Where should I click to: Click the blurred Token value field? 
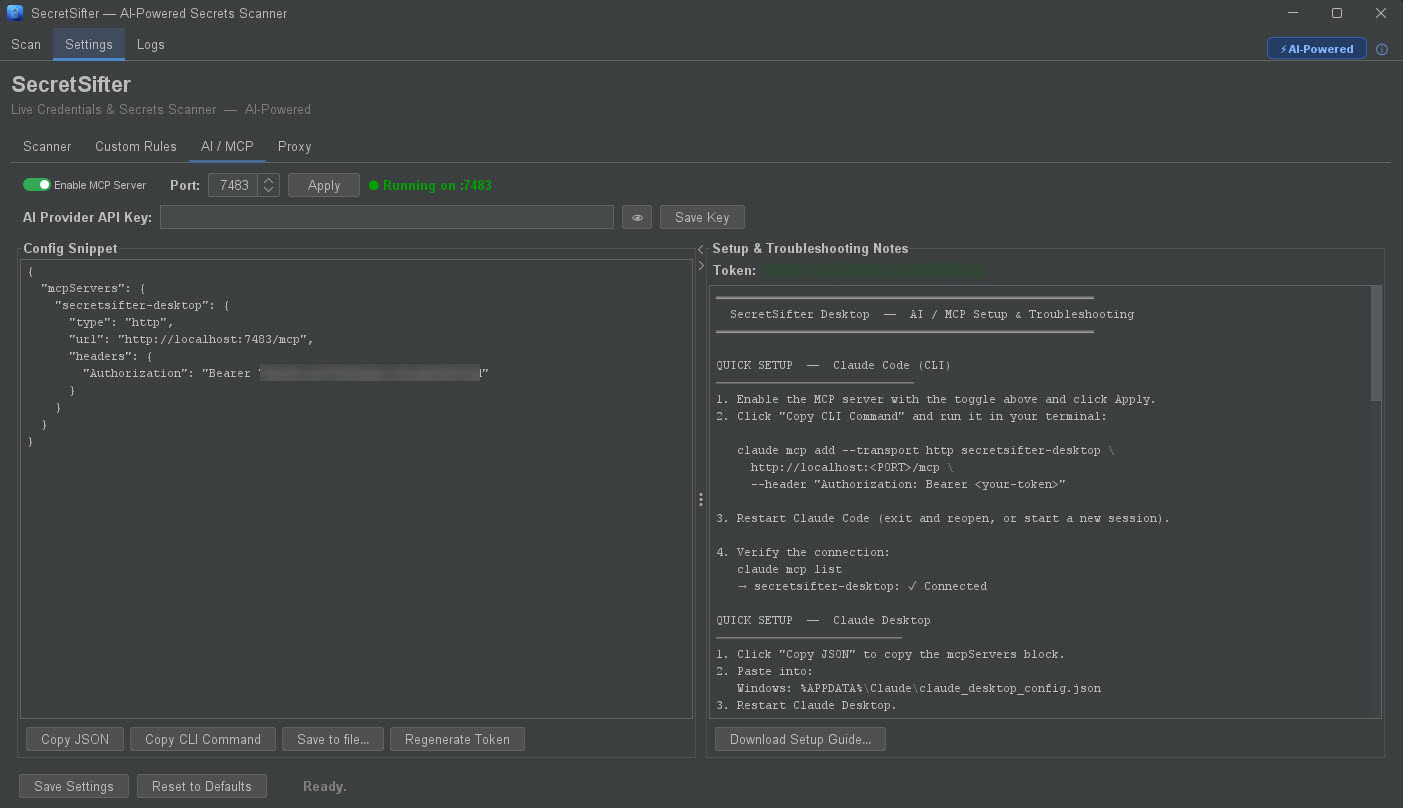[x=872, y=270]
